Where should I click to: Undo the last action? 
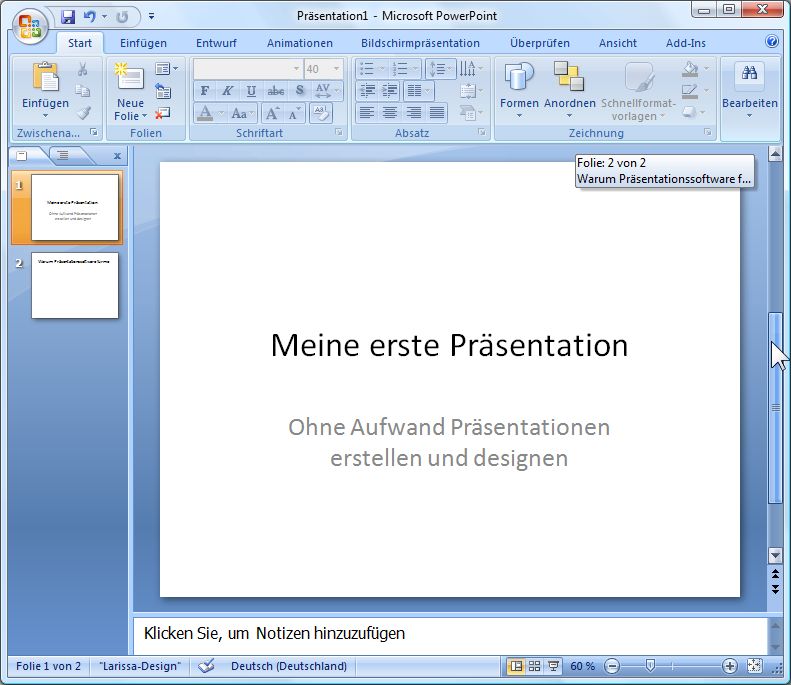[x=90, y=17]
